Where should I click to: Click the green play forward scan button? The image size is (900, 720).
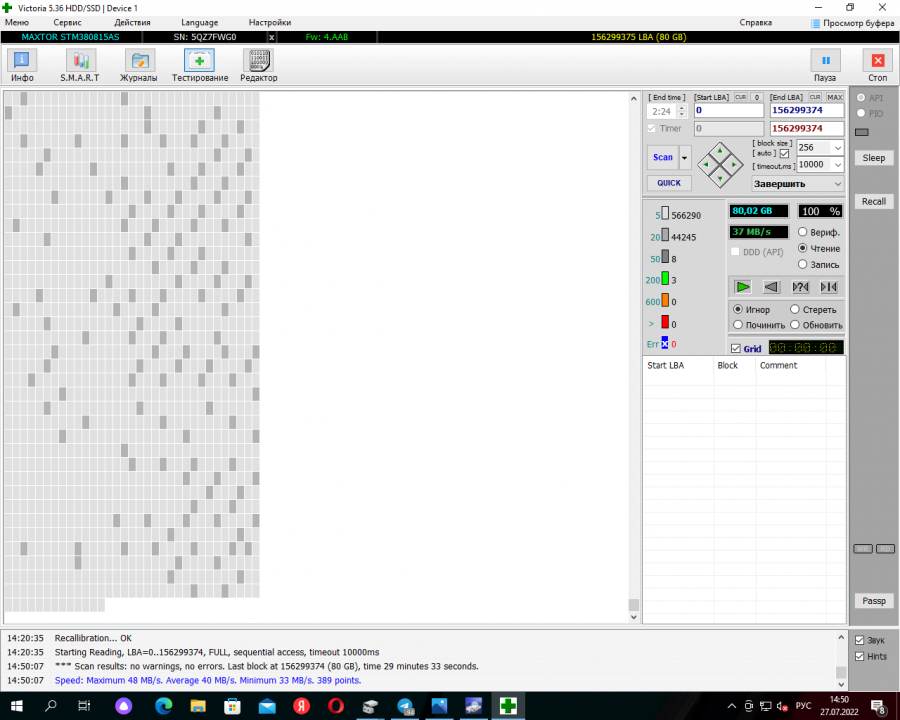(x=742, y=287)
